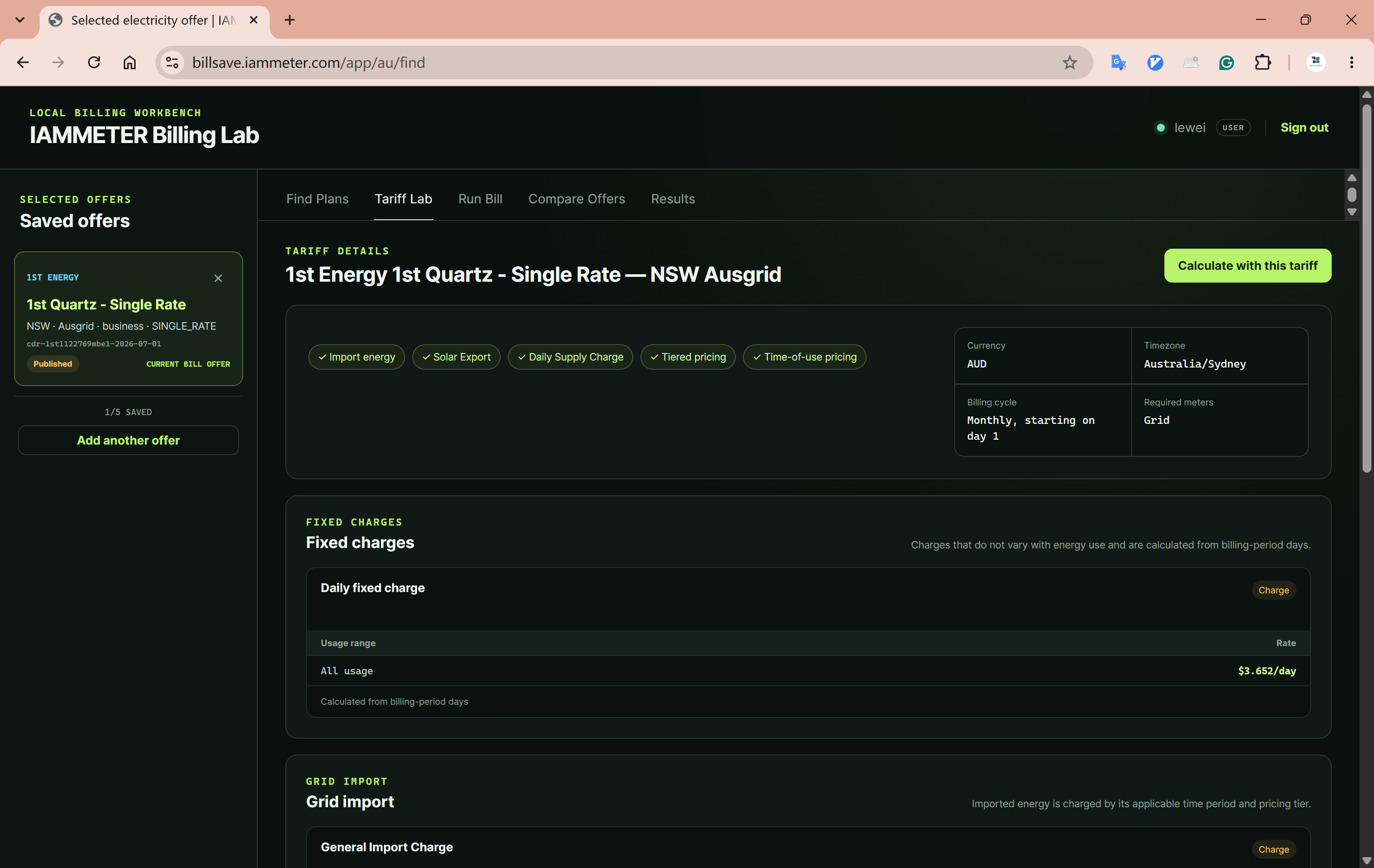Remove the 1st Quartz saved offer

(x=218, y=278)
